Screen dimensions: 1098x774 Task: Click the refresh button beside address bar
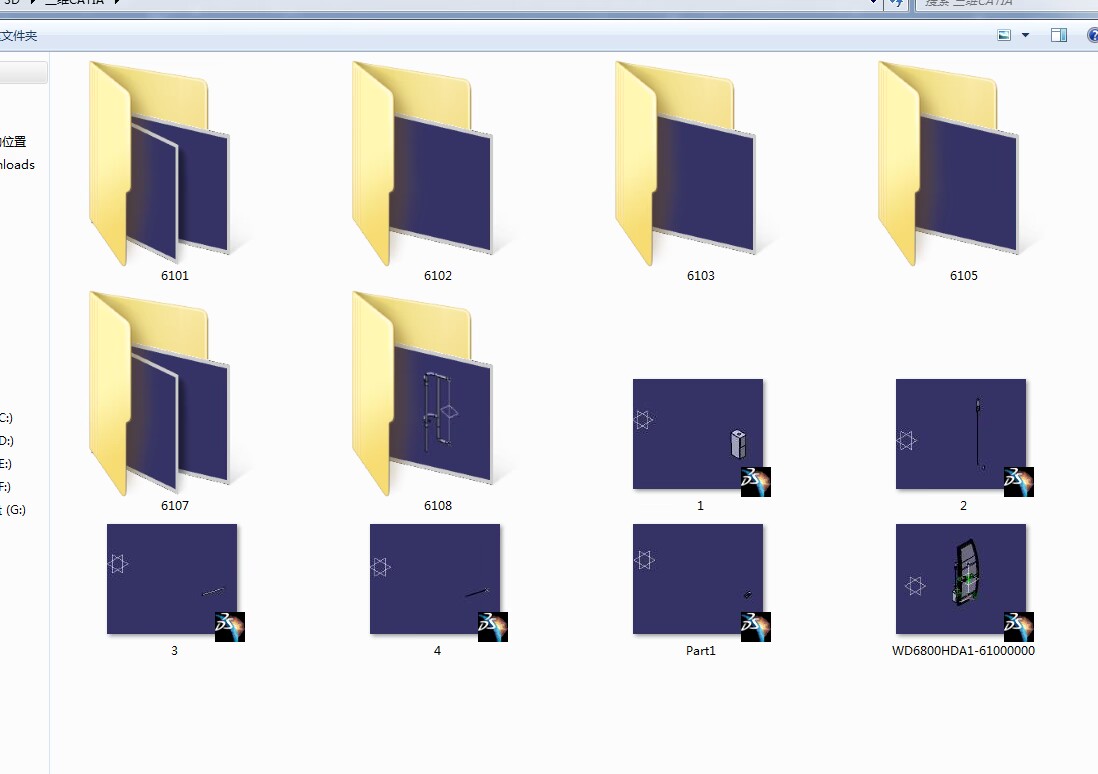[x=896, y=4]
